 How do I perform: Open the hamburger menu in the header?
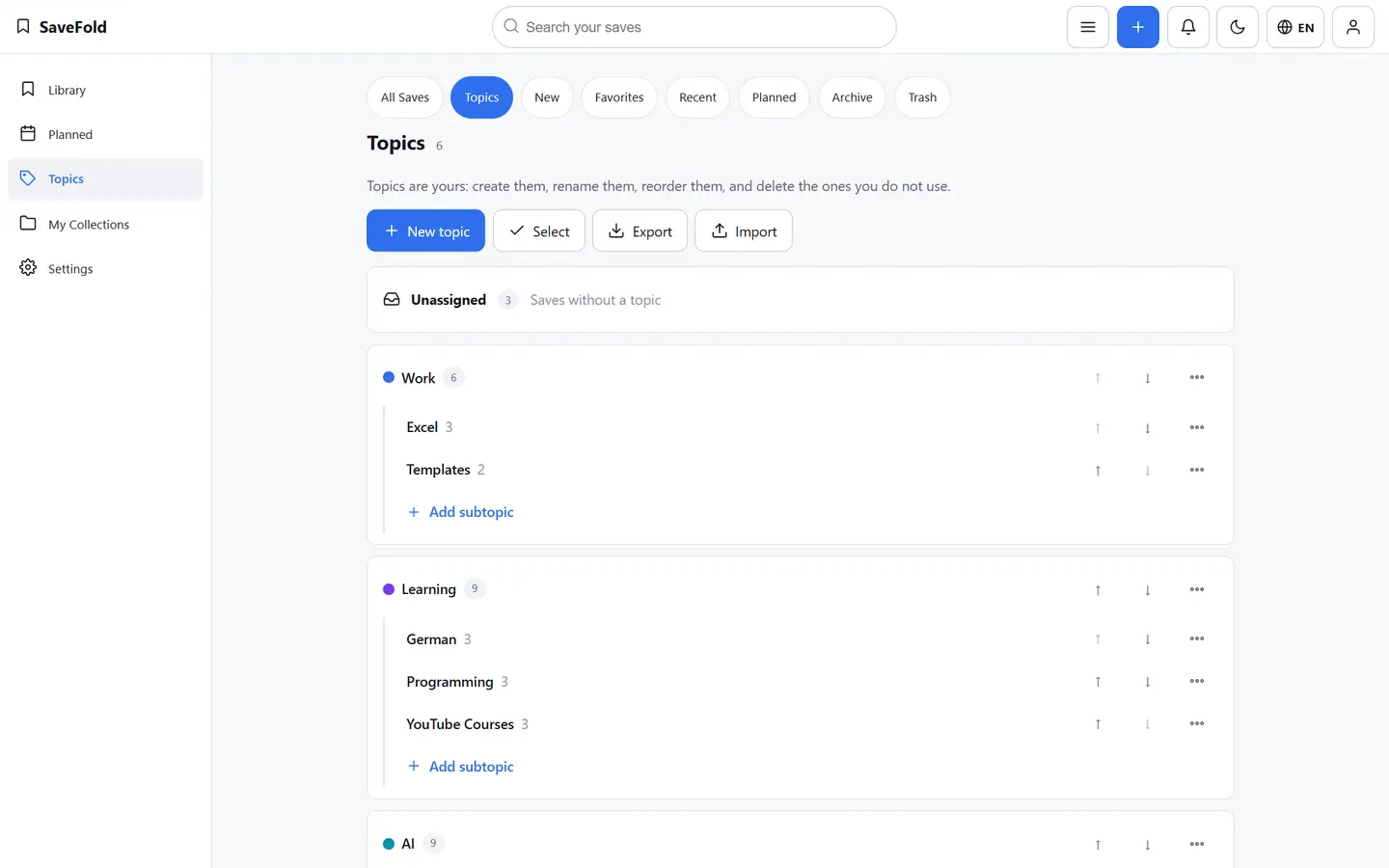tap(1087, 27)
